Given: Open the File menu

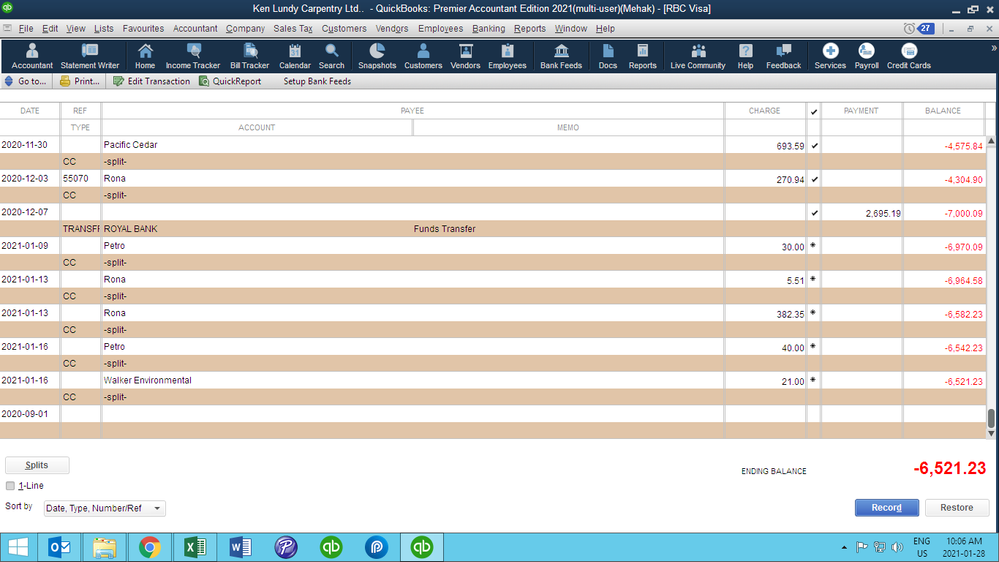Looking at the screenshot, I should [26, 29].
